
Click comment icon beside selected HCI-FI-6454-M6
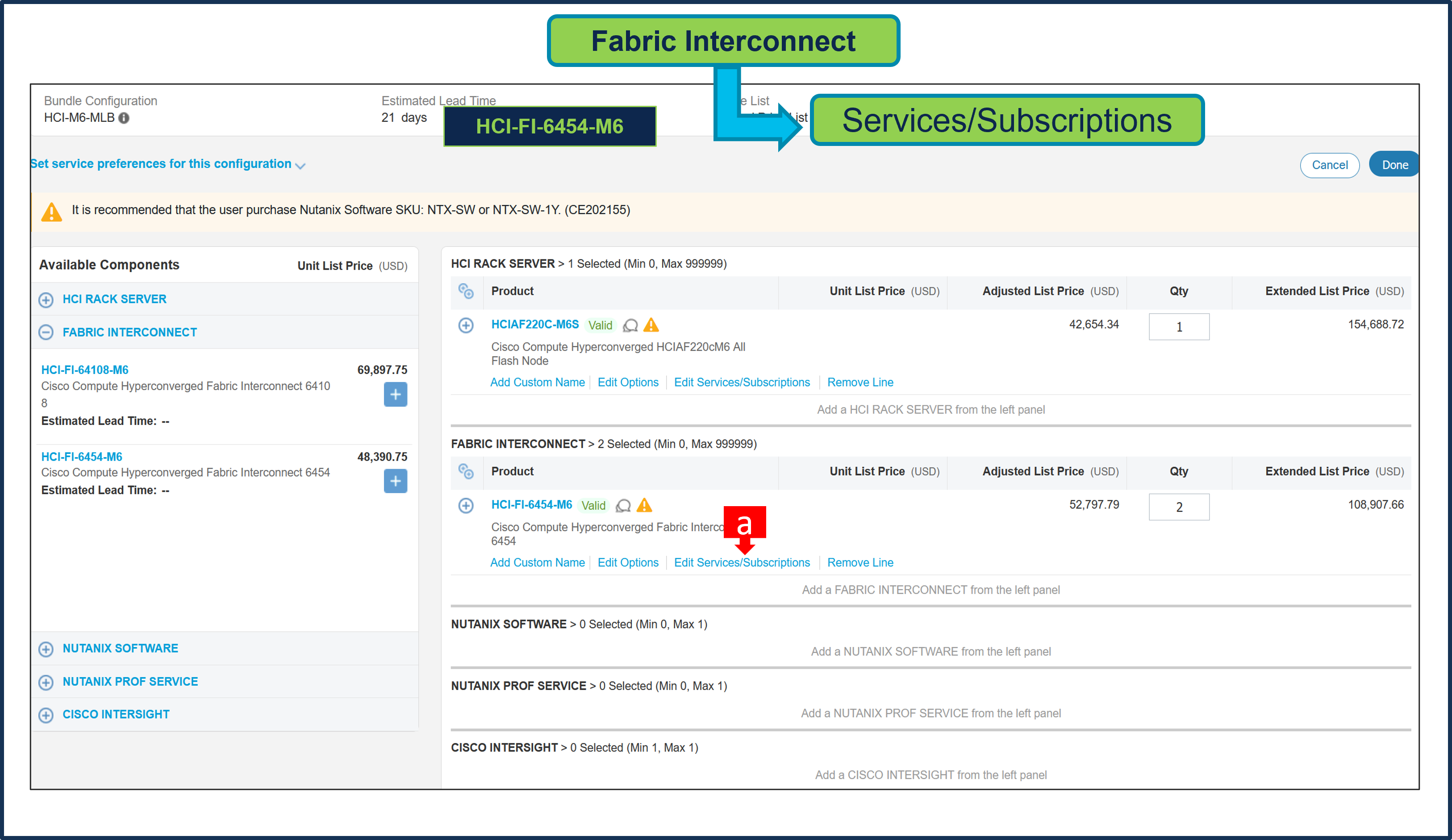[x=623, y=506]
